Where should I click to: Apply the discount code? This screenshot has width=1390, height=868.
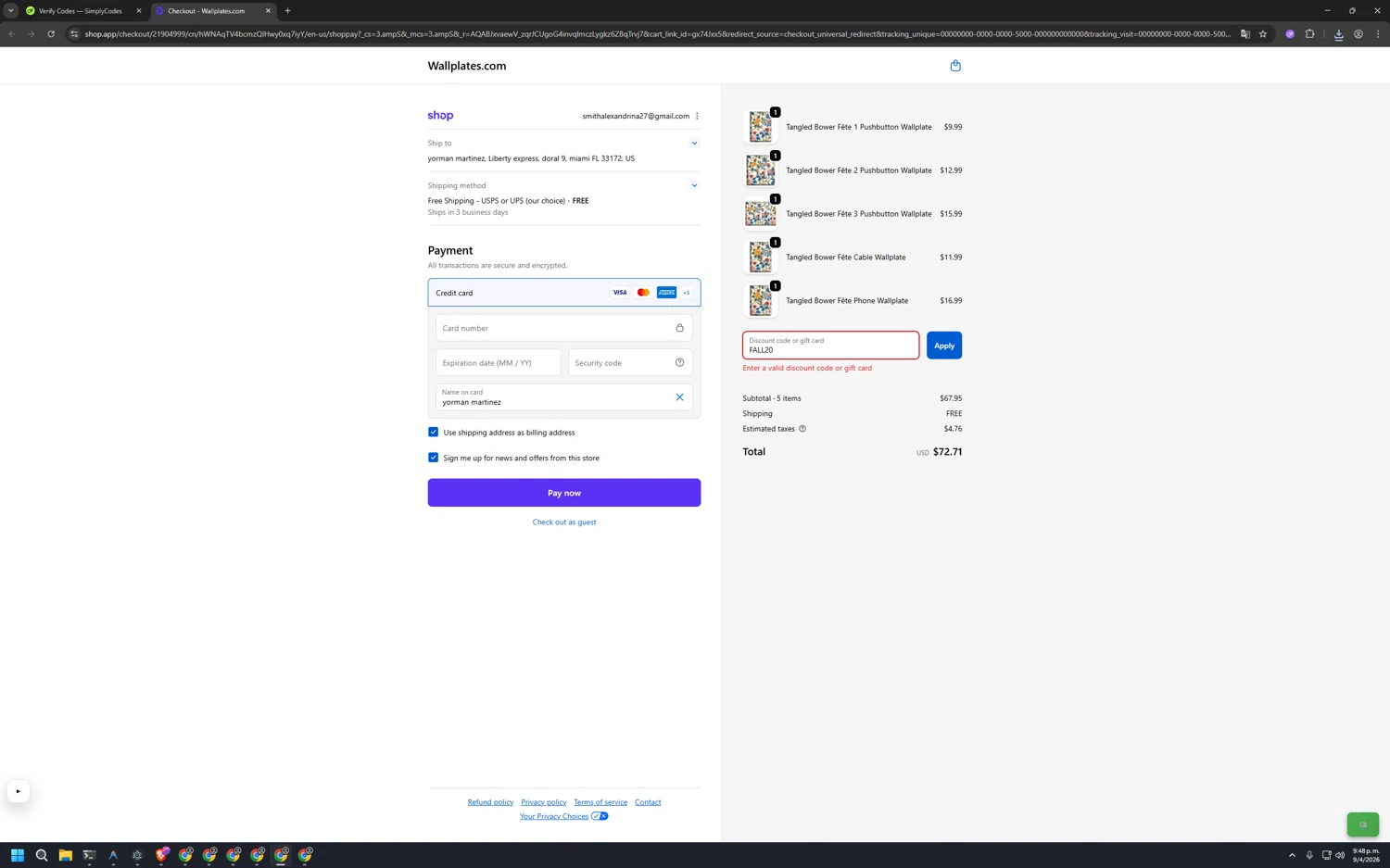944,346
